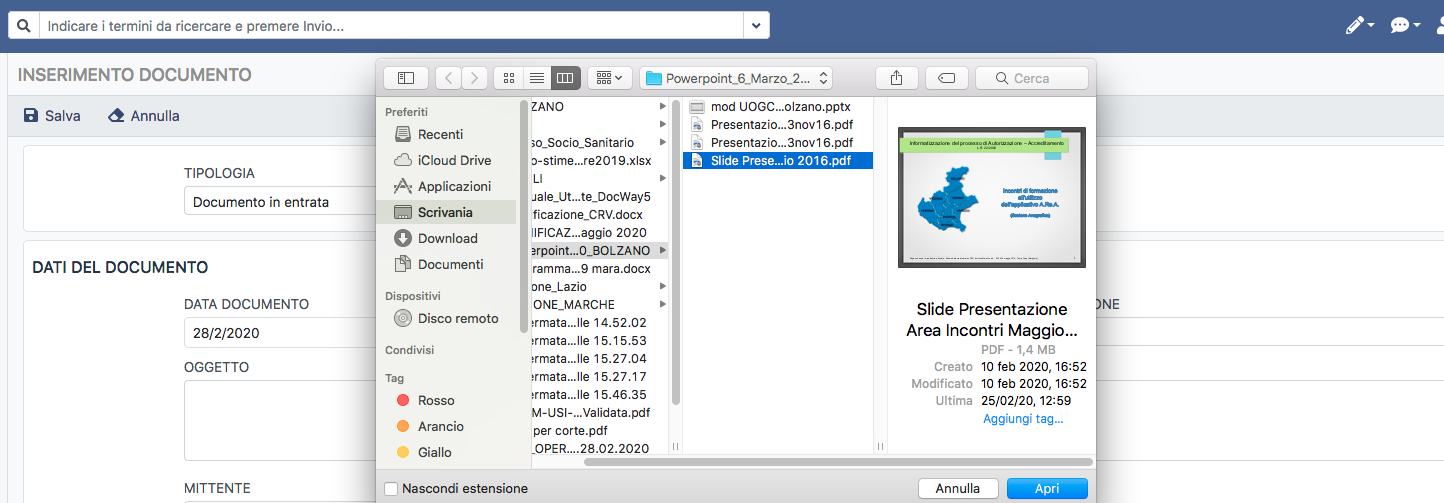Open the pencil edit menu in header
Viewport: 1444px width, 503px height.
(x=1360, y=25)
